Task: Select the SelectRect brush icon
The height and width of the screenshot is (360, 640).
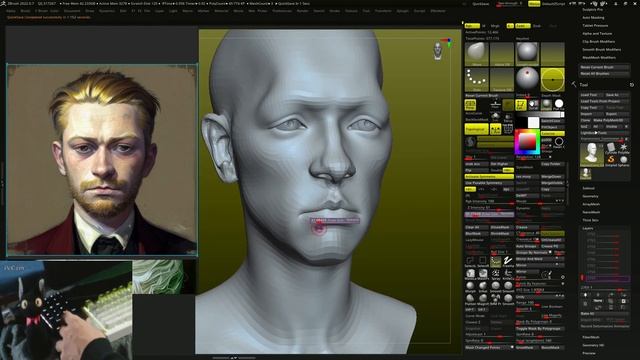Action: tap(483, 261)
